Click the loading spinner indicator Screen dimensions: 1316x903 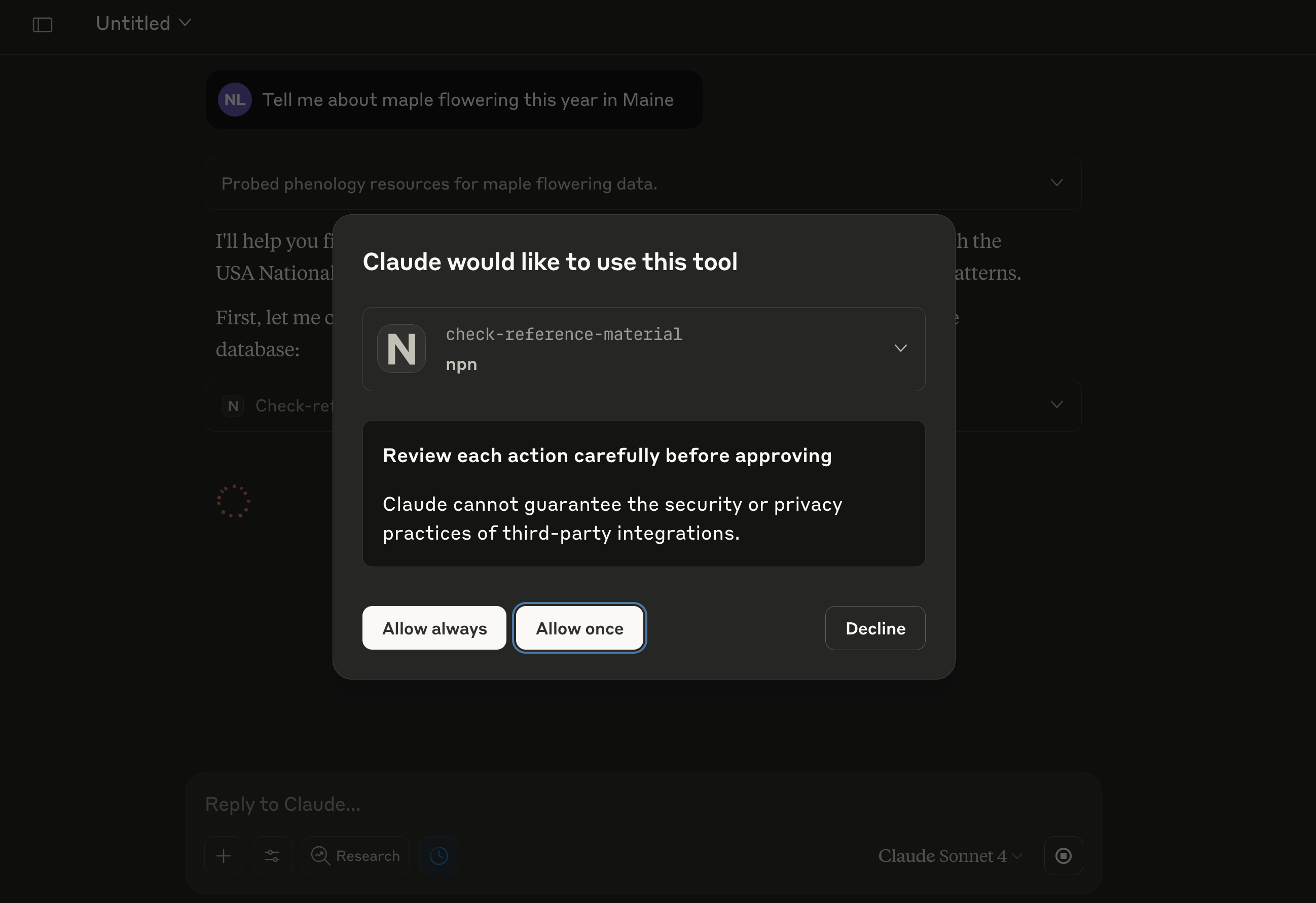point(233,501)
